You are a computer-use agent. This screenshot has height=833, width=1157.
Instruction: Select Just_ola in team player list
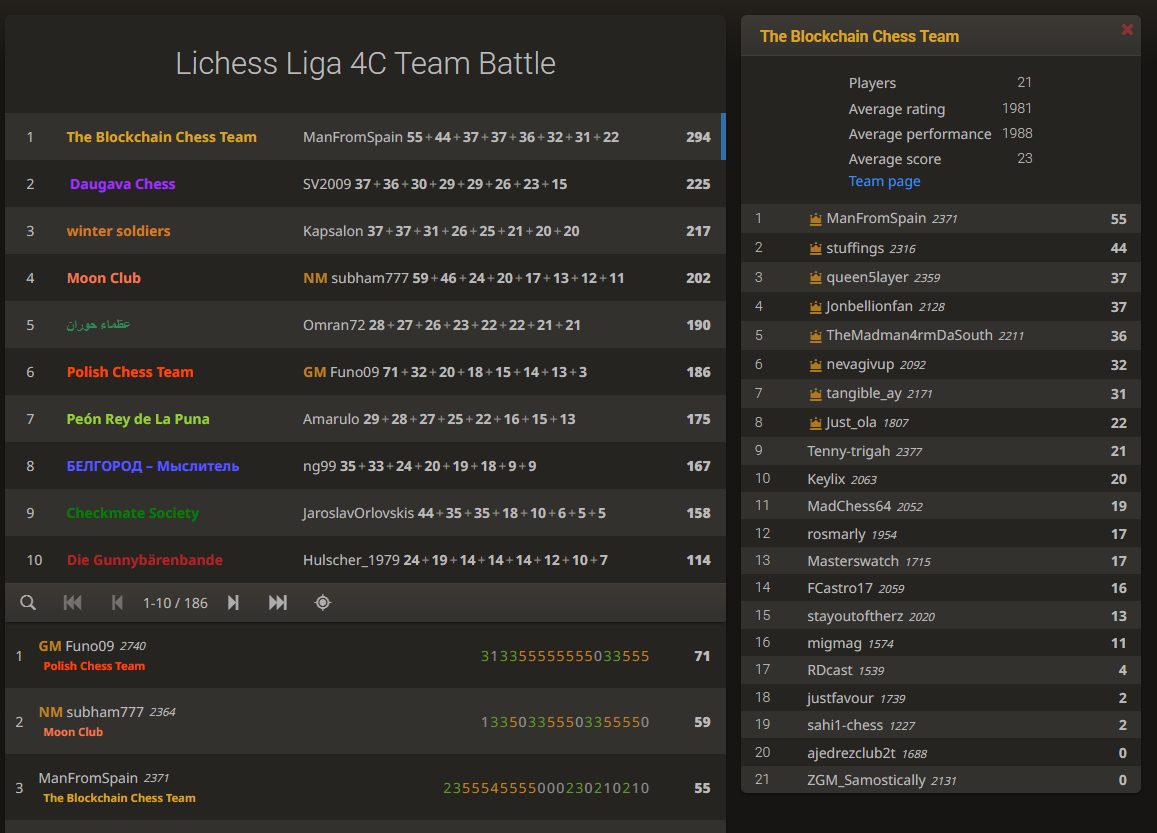(x=941, y=423)
